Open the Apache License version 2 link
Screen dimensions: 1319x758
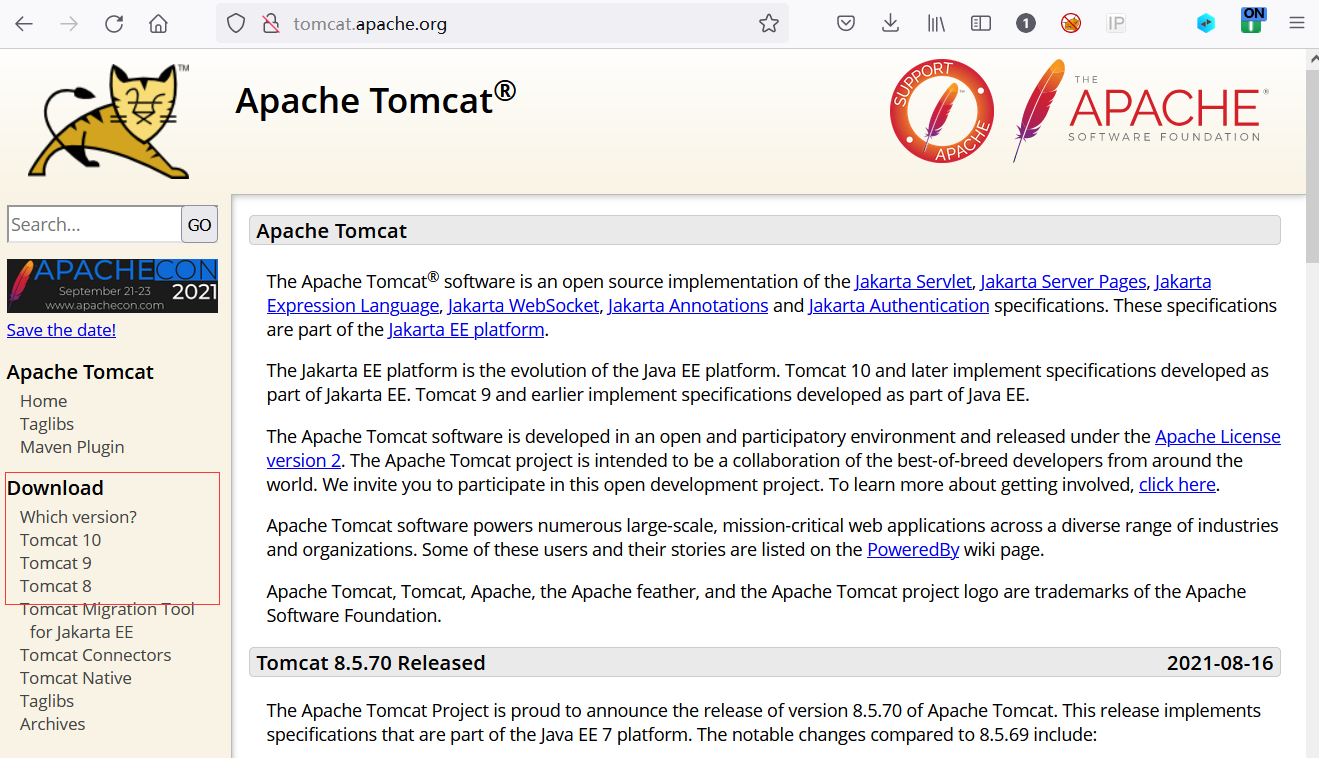tap(1218, 437)
